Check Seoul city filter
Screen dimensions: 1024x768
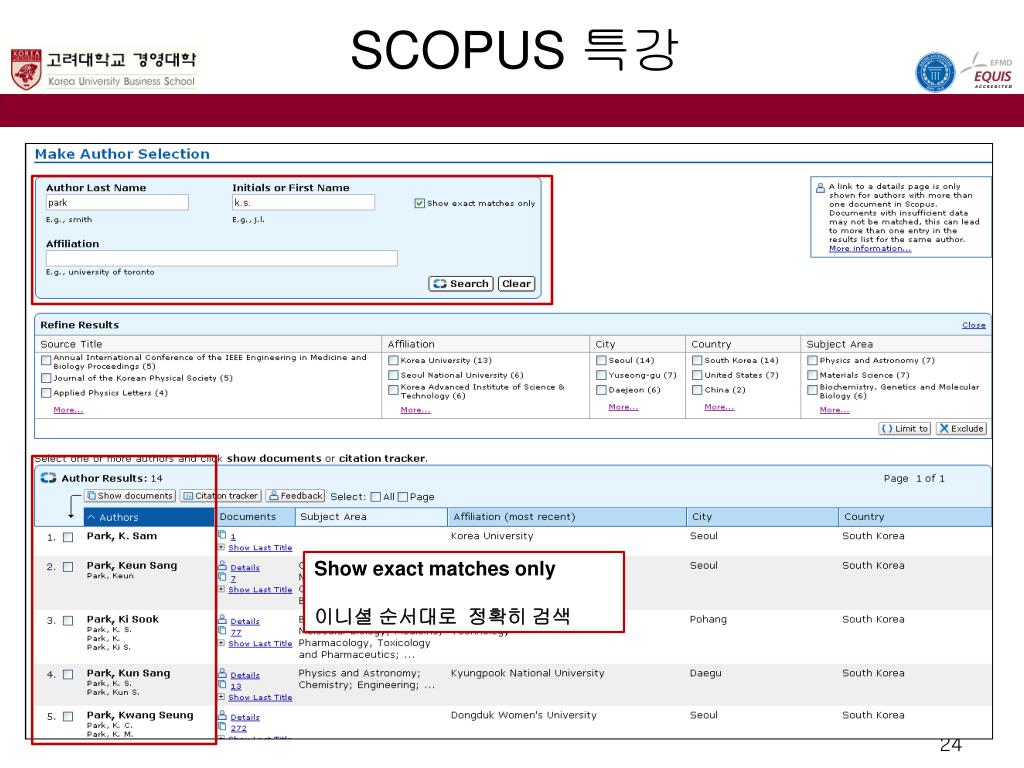(x=601, y=360)
